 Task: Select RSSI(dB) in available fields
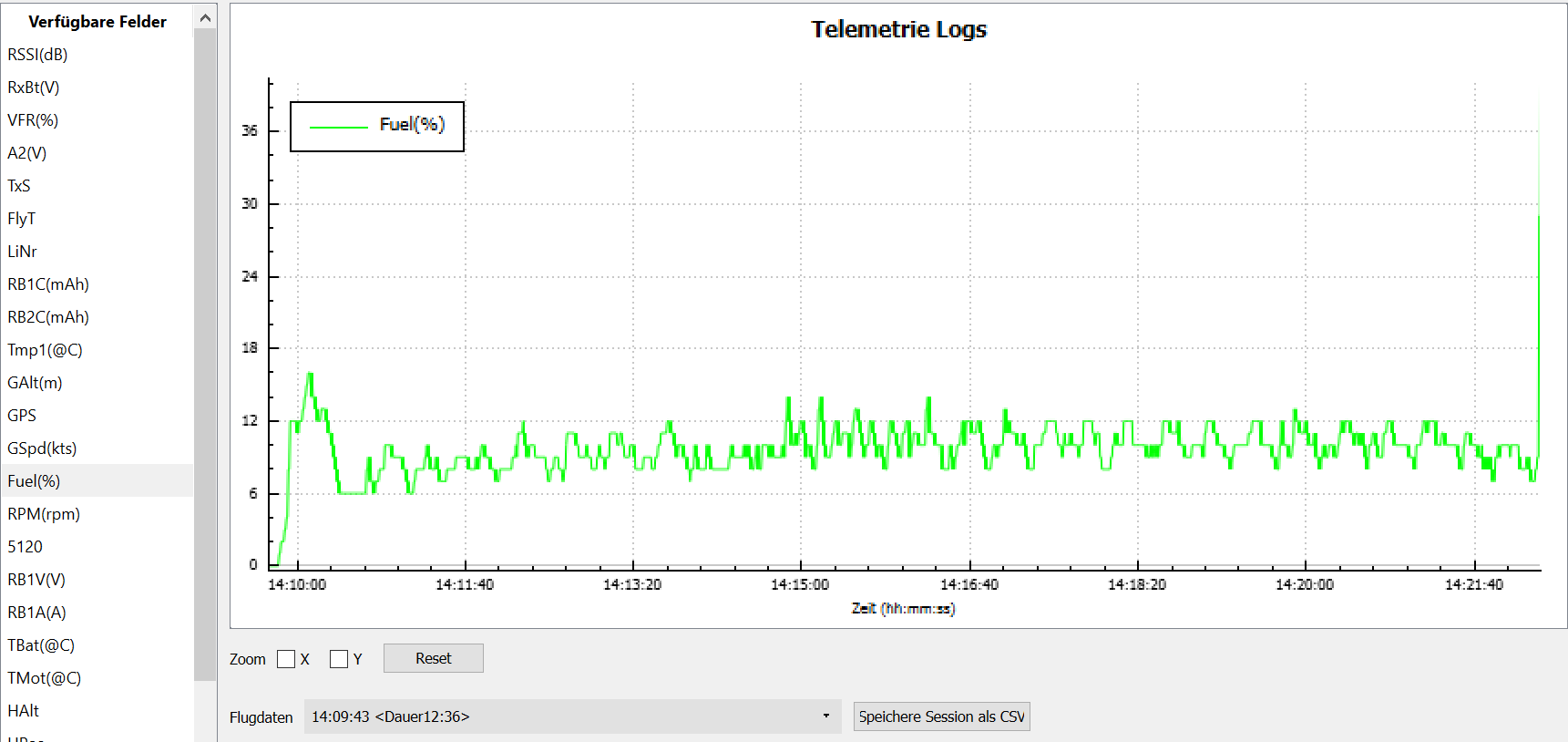[38, 55]
